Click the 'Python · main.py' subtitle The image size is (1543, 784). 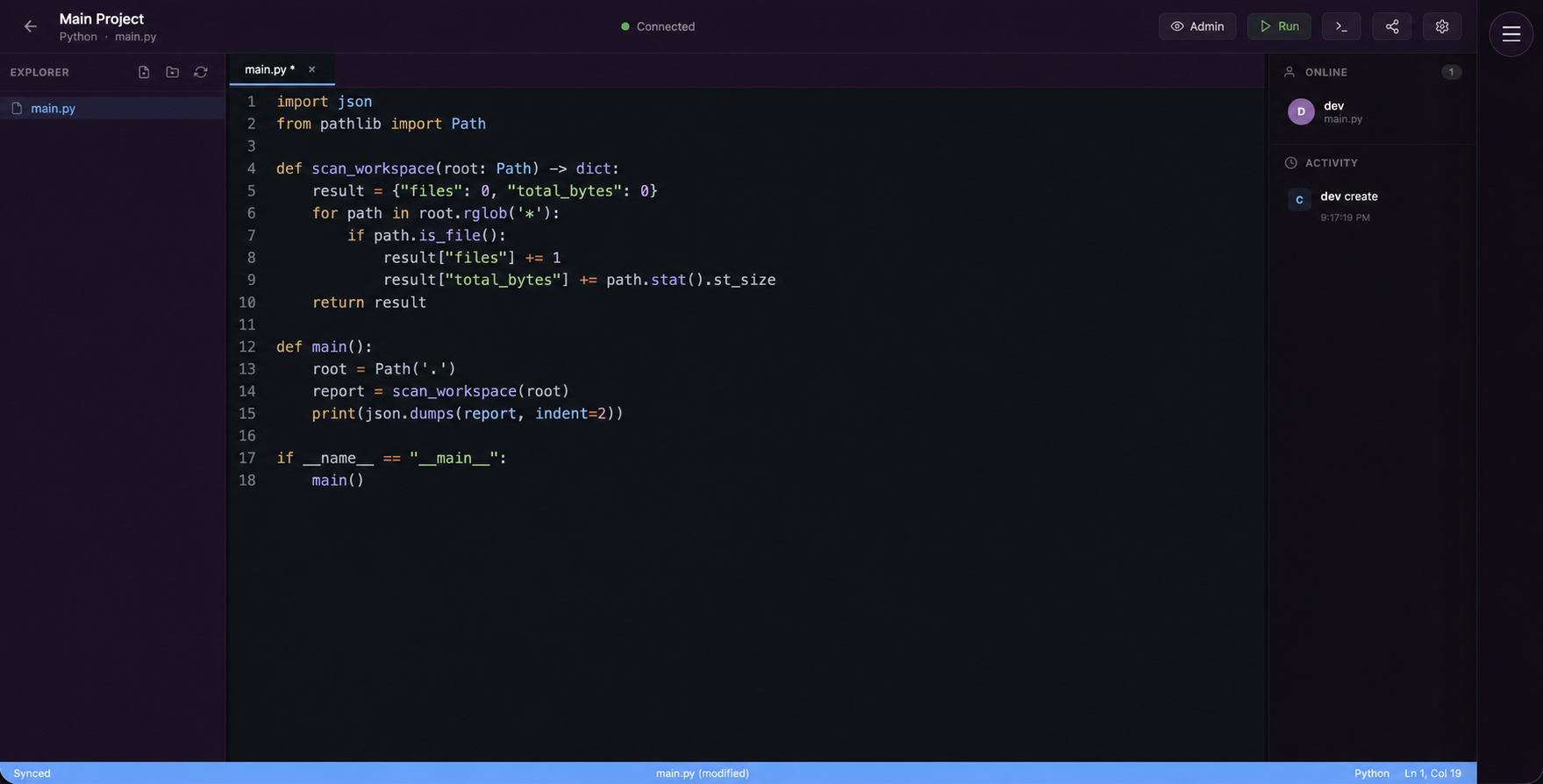tap(108, 37)
